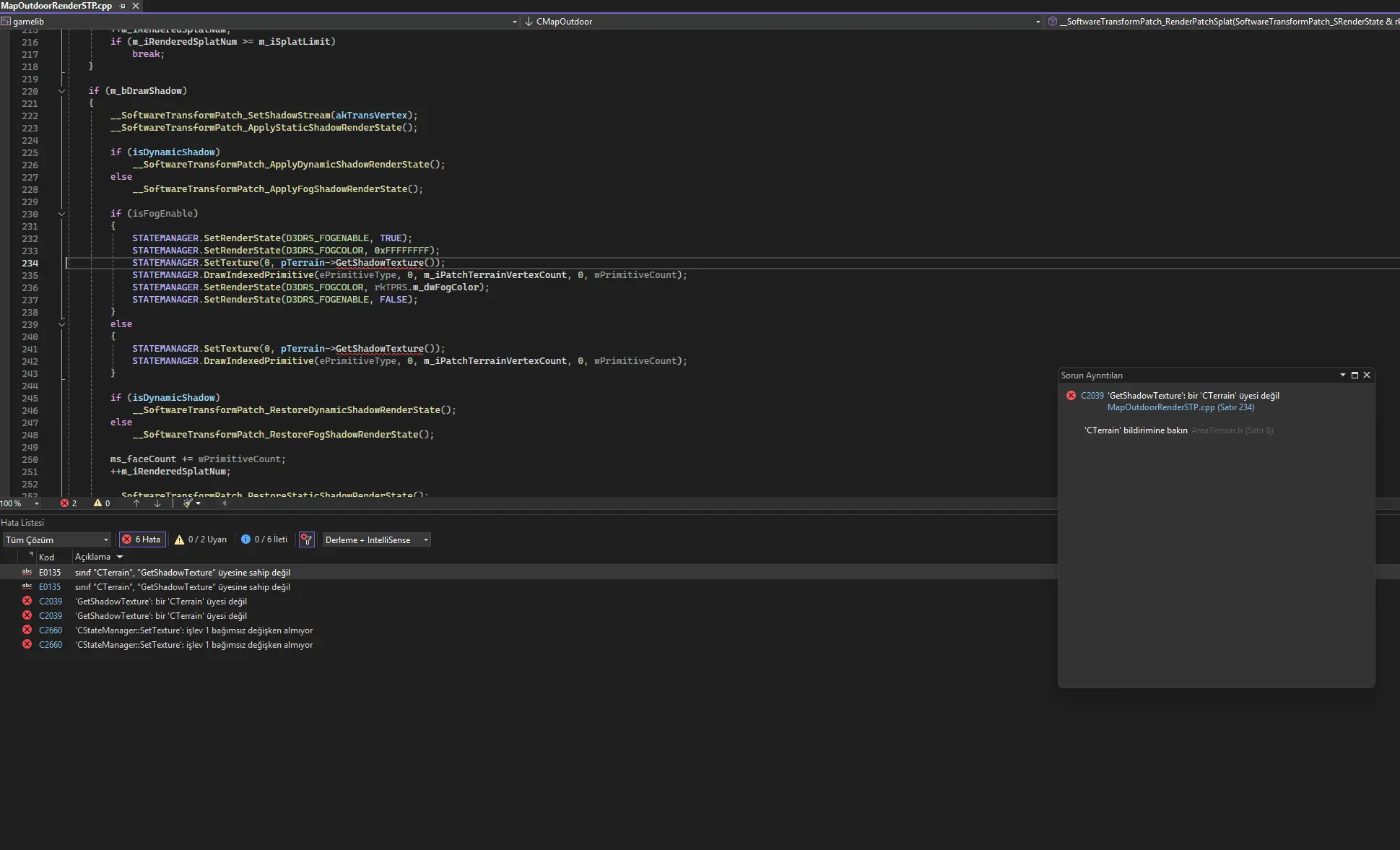Click the editor error count indicator

pyautogui.click(x=69, y=503)
